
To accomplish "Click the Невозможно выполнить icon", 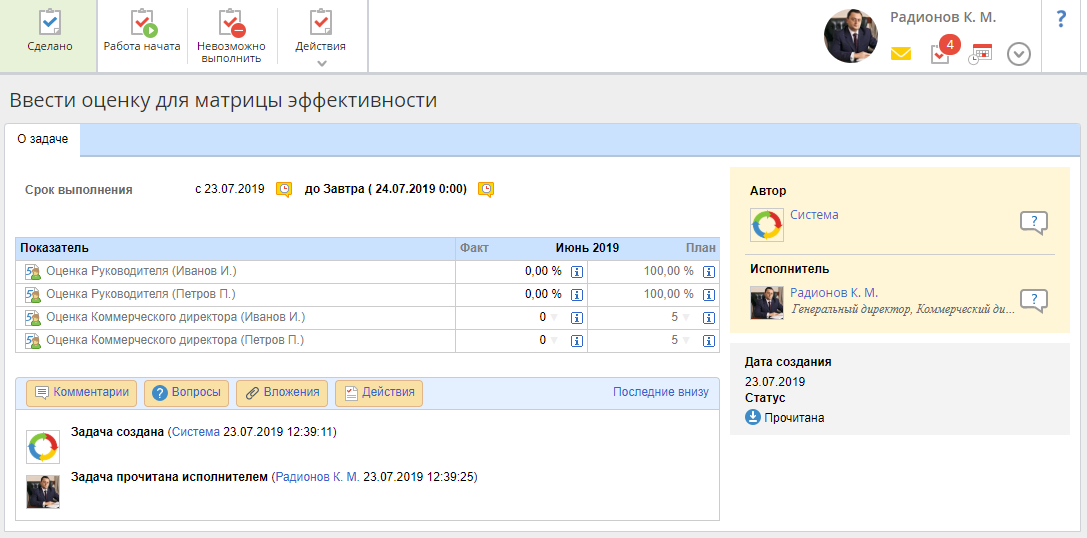I will click(x=231, y=23).
